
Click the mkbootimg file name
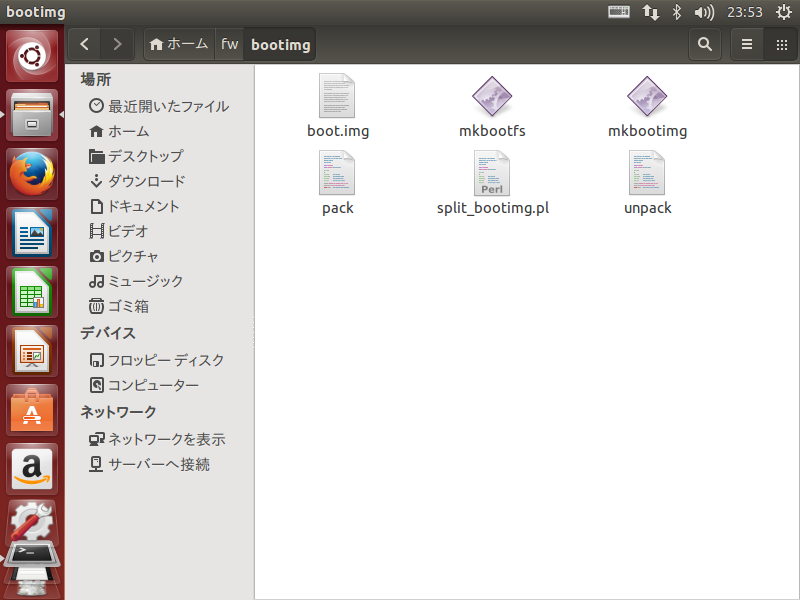[647, 131]
